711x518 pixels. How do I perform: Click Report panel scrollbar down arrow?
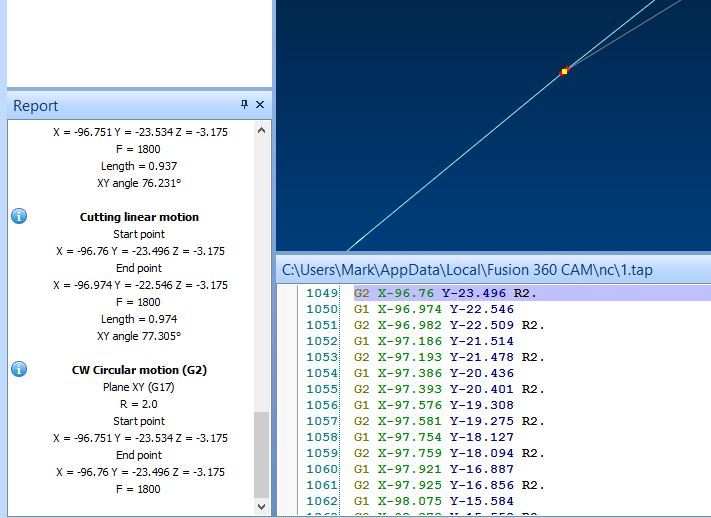tap(261, 507)
